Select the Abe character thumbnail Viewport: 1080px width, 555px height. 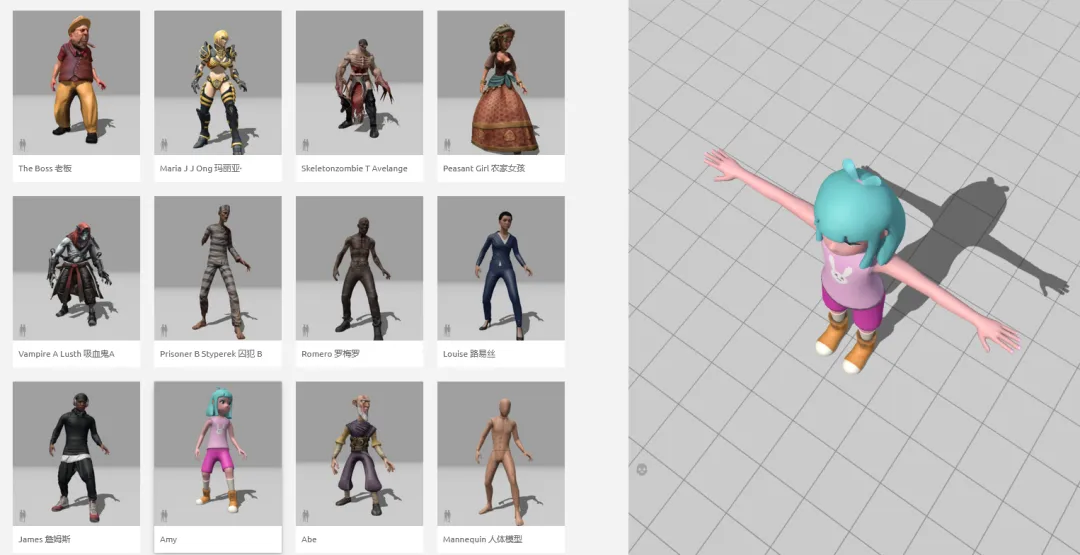click(x=359, y=453)
